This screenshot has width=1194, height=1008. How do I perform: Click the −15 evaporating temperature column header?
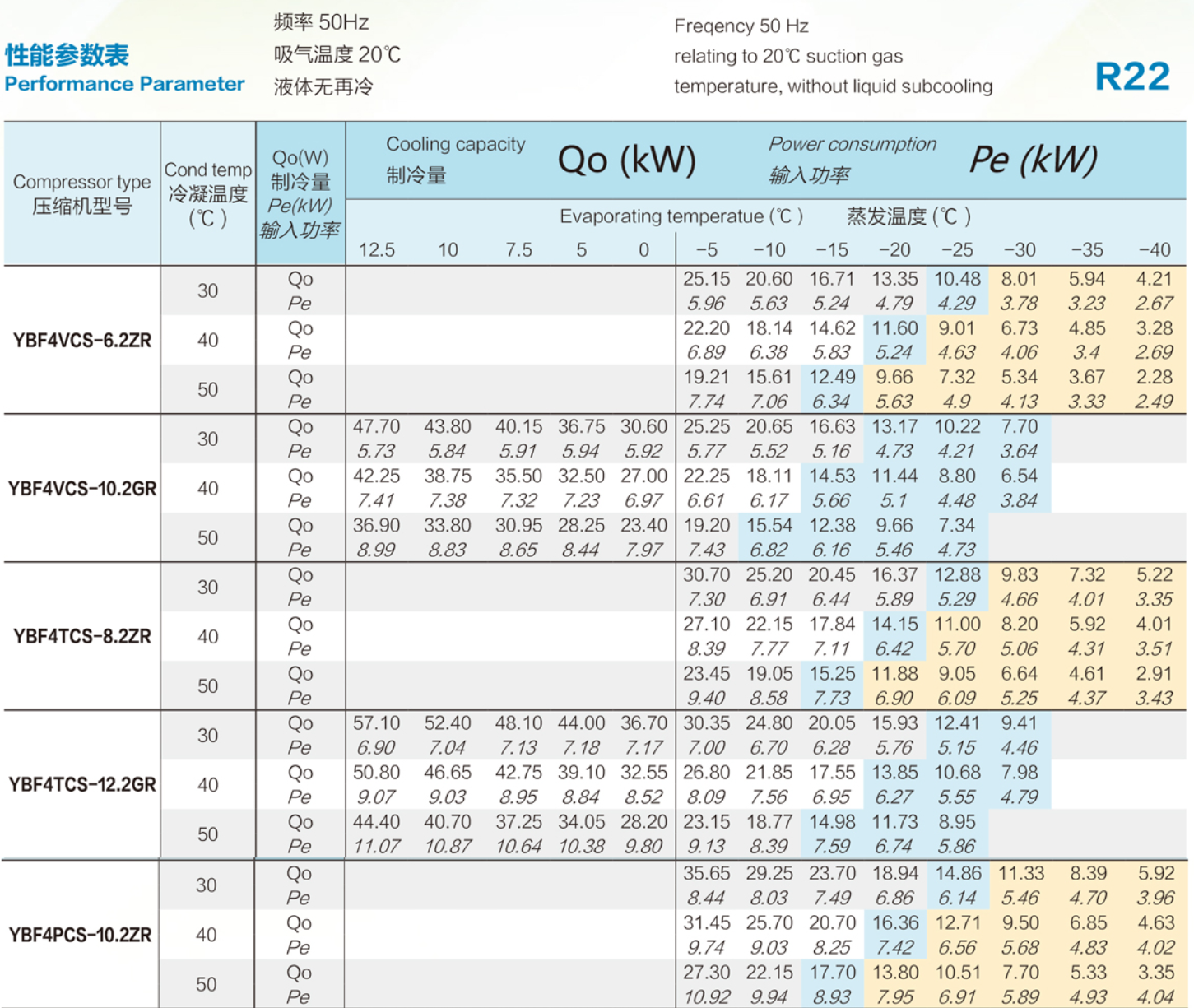(x=831, y=250)
